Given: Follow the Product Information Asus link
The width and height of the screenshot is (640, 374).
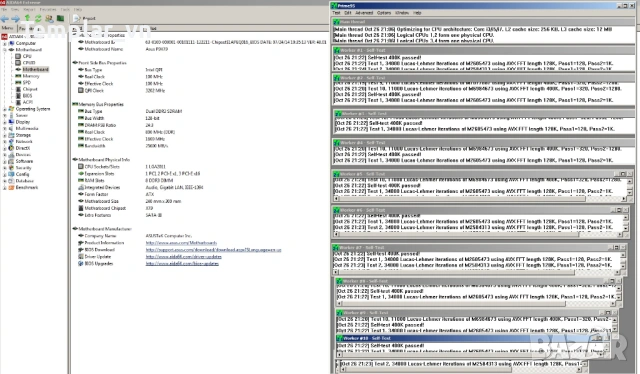Looking at the screenshot, I should point(181,243).
